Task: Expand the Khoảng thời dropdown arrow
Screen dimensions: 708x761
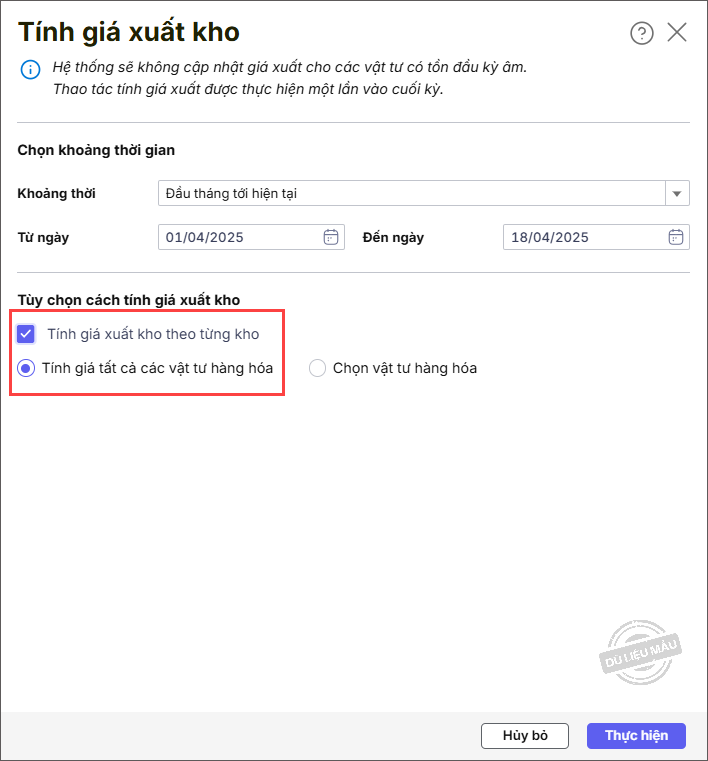Action: click(x=677, y=193)
